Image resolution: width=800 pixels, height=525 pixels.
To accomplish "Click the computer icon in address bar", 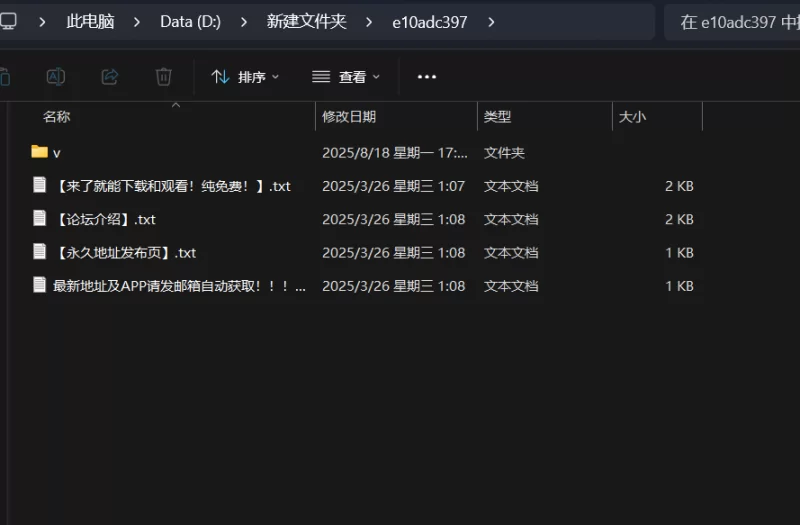I will (8, 21).
